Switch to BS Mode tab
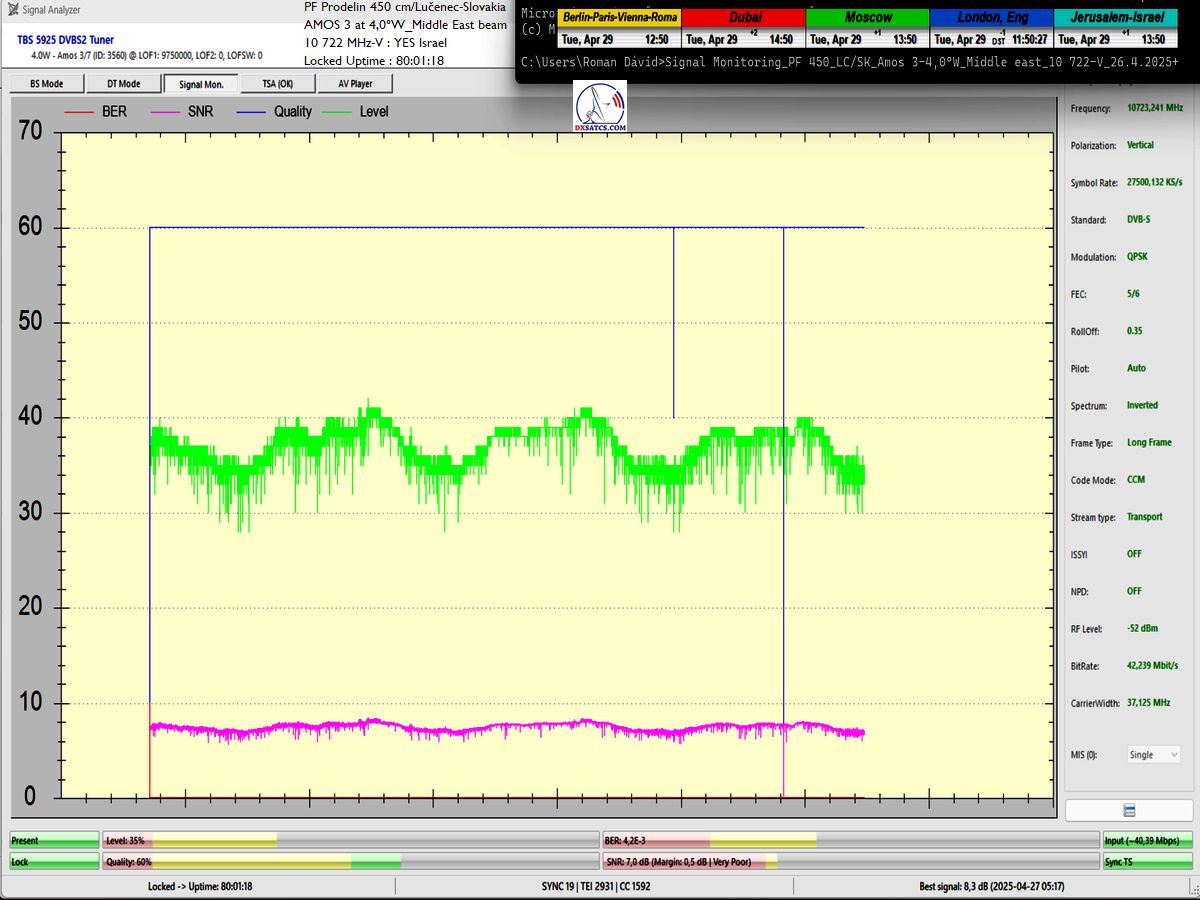The width and height of the screenshot is (1200, 900). coord(46,84)
